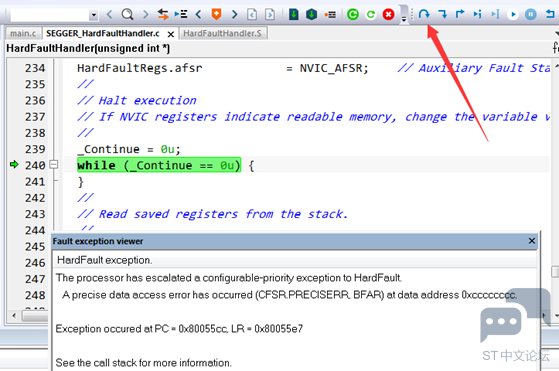This screenshot has height=371, width=559.
Task: Click the Find Previous arrow icon
Action: click(109, 15)
